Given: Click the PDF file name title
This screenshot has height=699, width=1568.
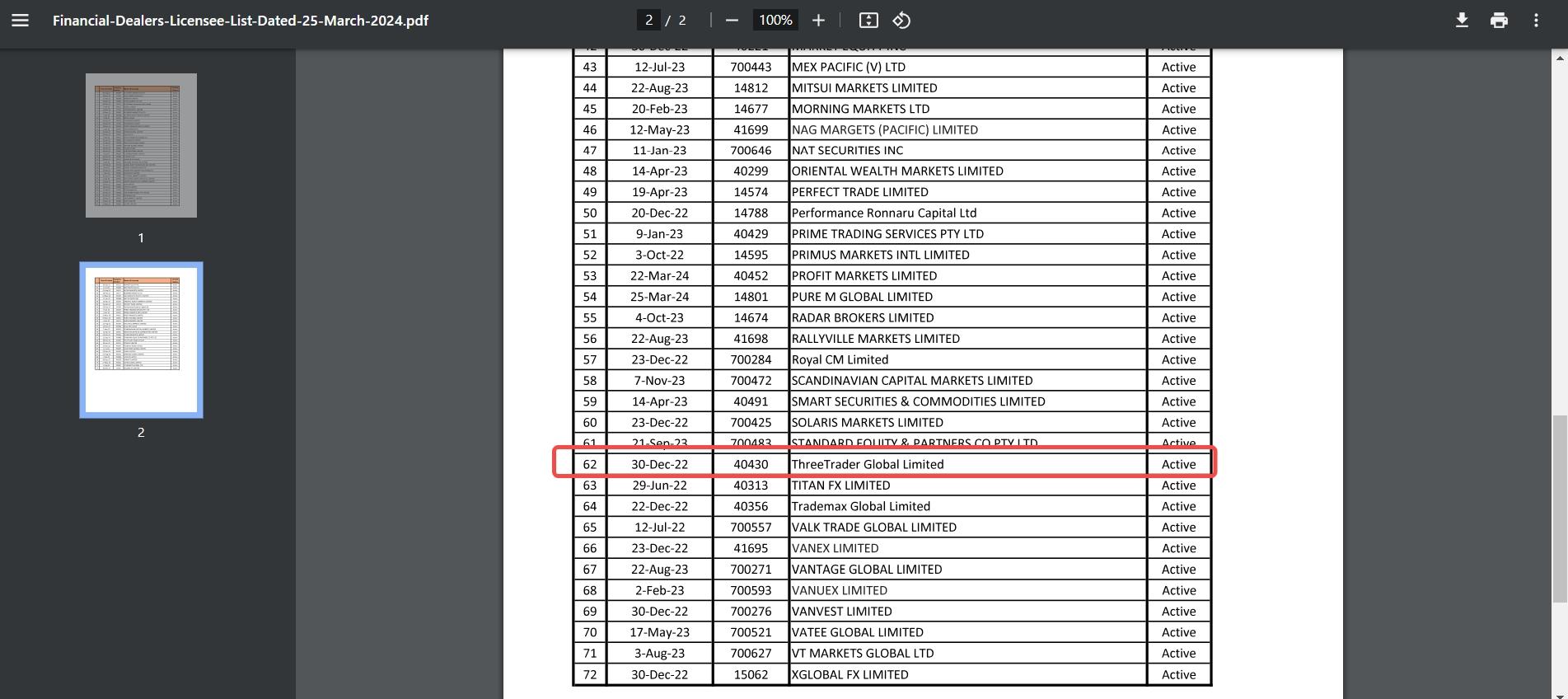Looking at the screenshot, I should pos(241,21).
